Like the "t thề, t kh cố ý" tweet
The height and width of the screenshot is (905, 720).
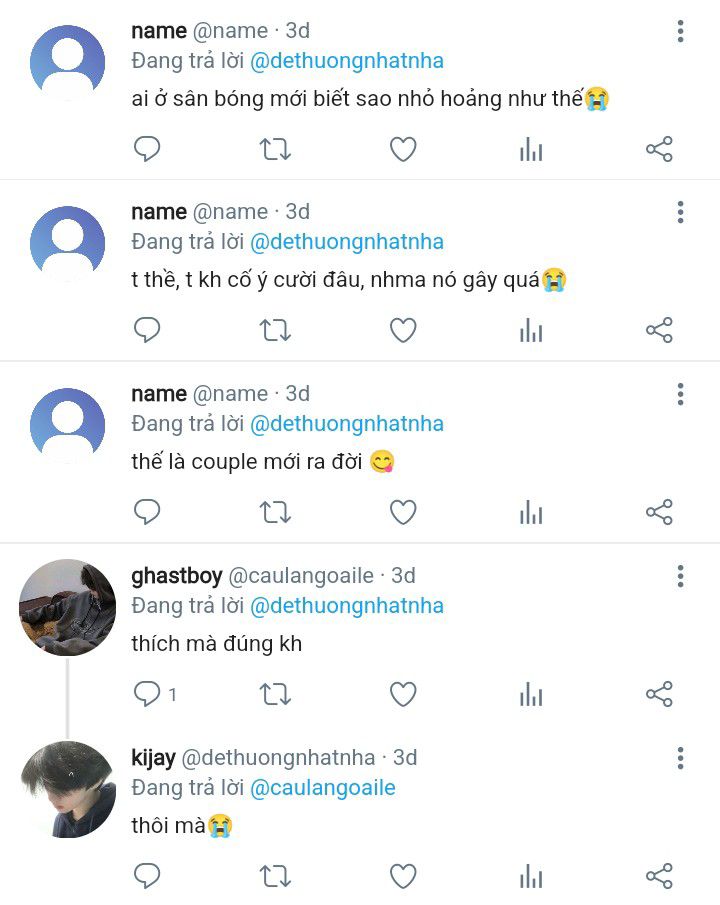point(403,331)
